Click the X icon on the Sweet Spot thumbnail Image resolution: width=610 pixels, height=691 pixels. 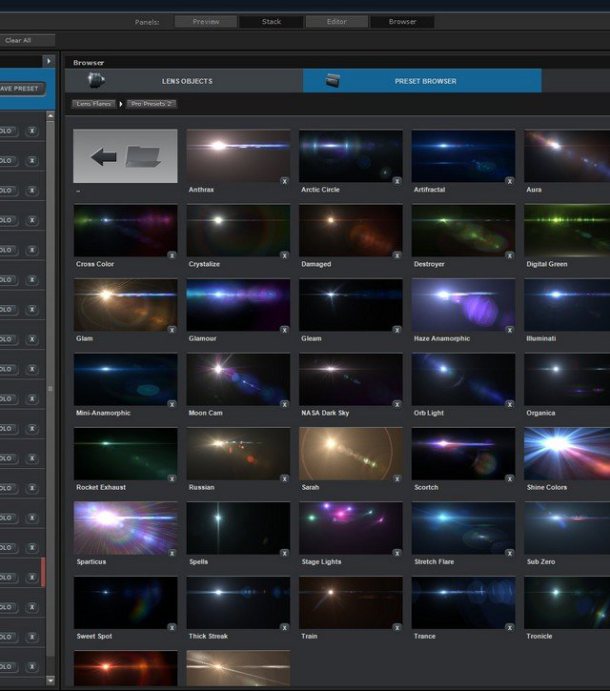click(x=172, y=628)
